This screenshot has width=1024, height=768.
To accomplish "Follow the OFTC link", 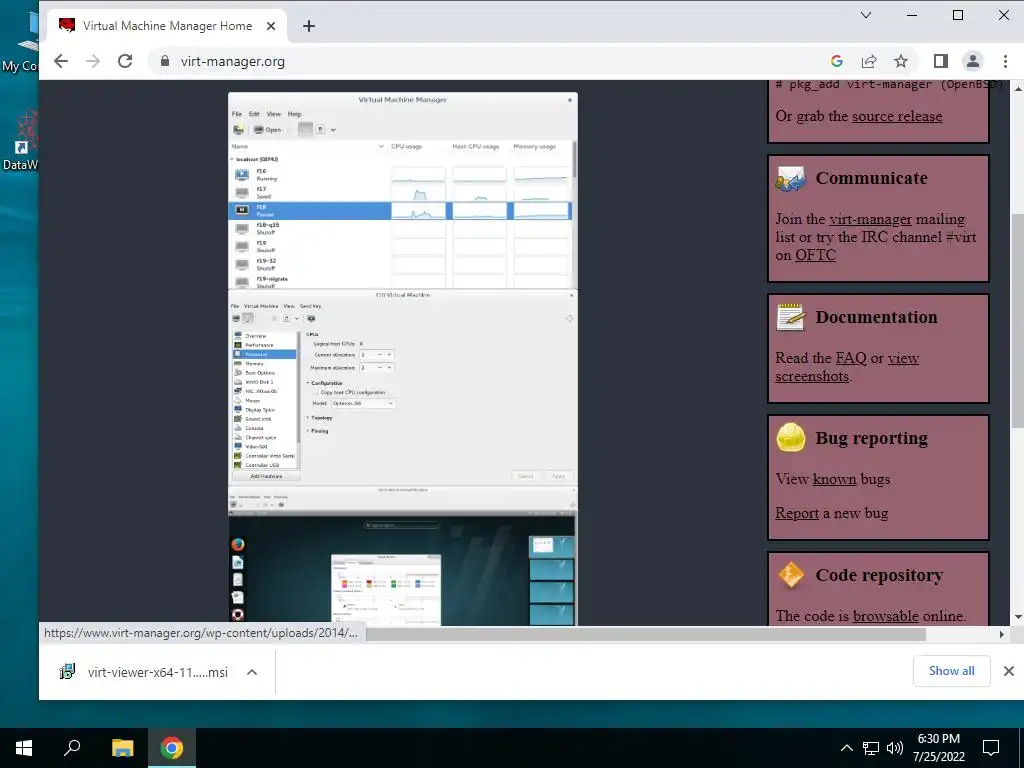I will 815,255.
